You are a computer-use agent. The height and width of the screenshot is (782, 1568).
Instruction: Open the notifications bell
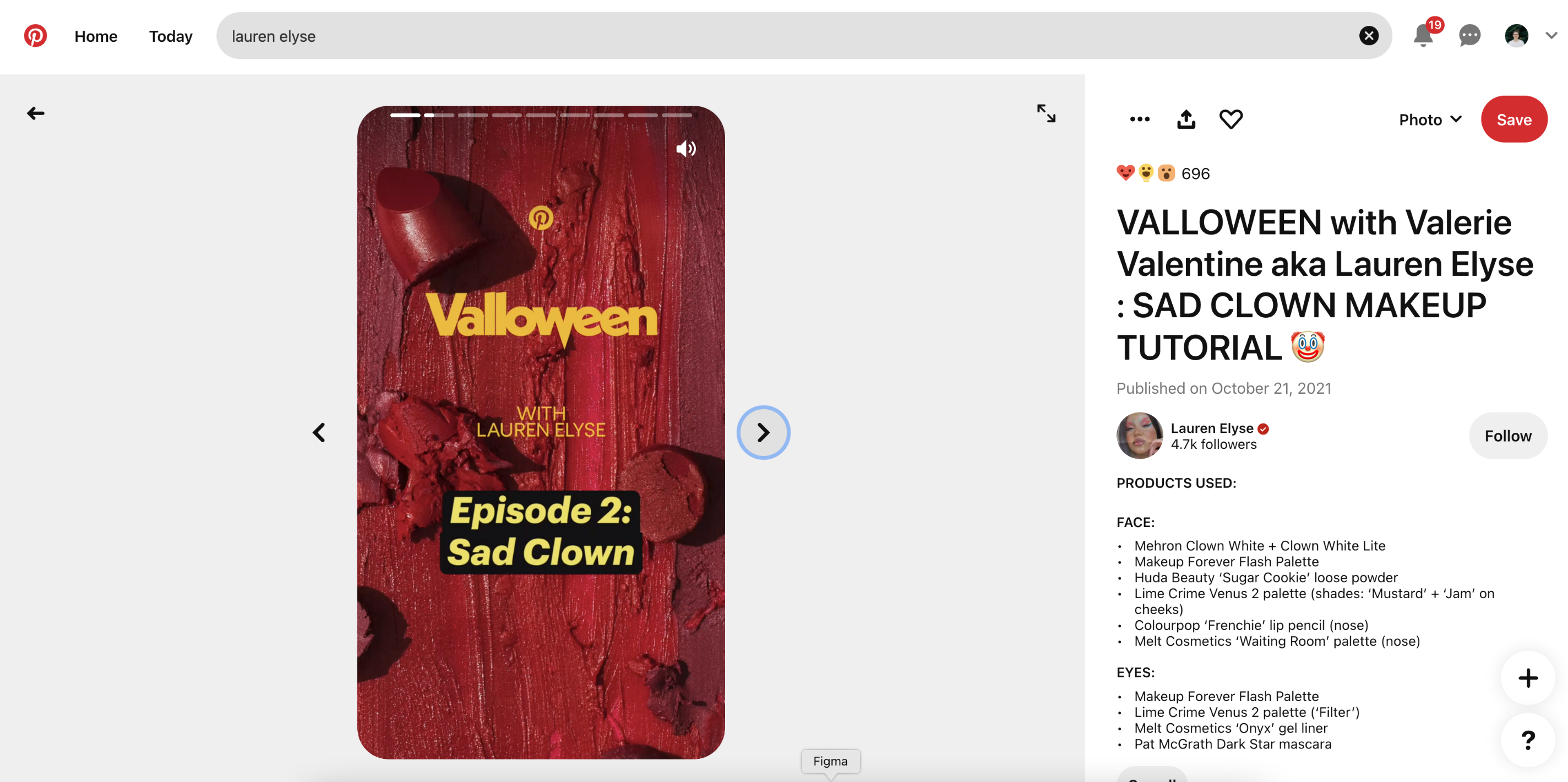tap(1423, 35)
